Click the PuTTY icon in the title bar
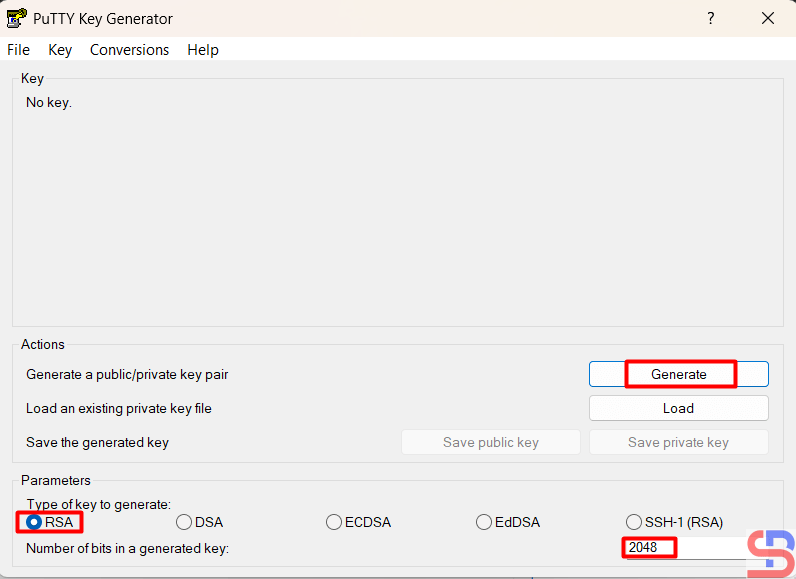 click(x=17, y=18)
